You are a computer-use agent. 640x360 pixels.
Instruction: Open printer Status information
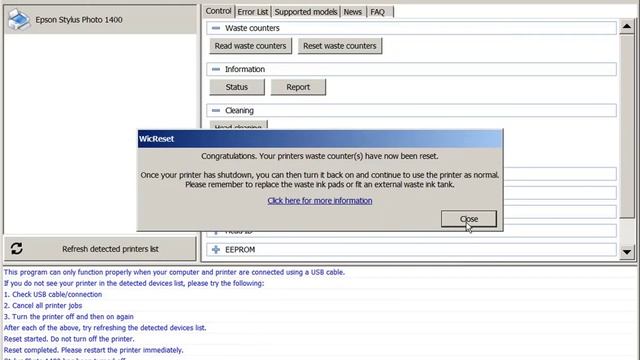pyautogui.click(x=237, y=87)
